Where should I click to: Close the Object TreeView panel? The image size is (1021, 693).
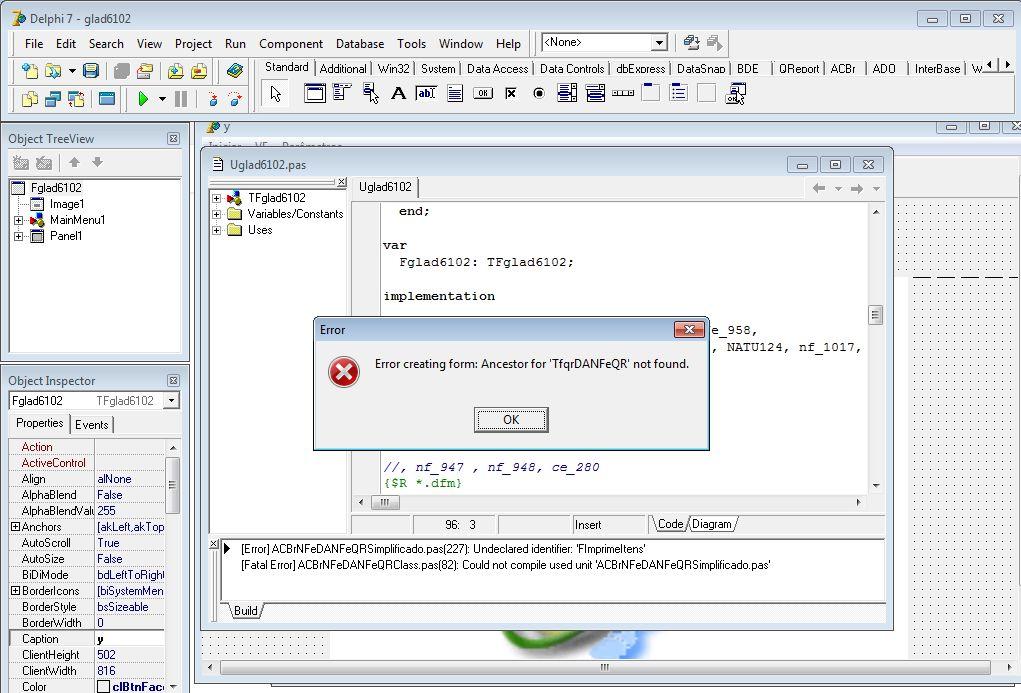click(x=173, y=138)
